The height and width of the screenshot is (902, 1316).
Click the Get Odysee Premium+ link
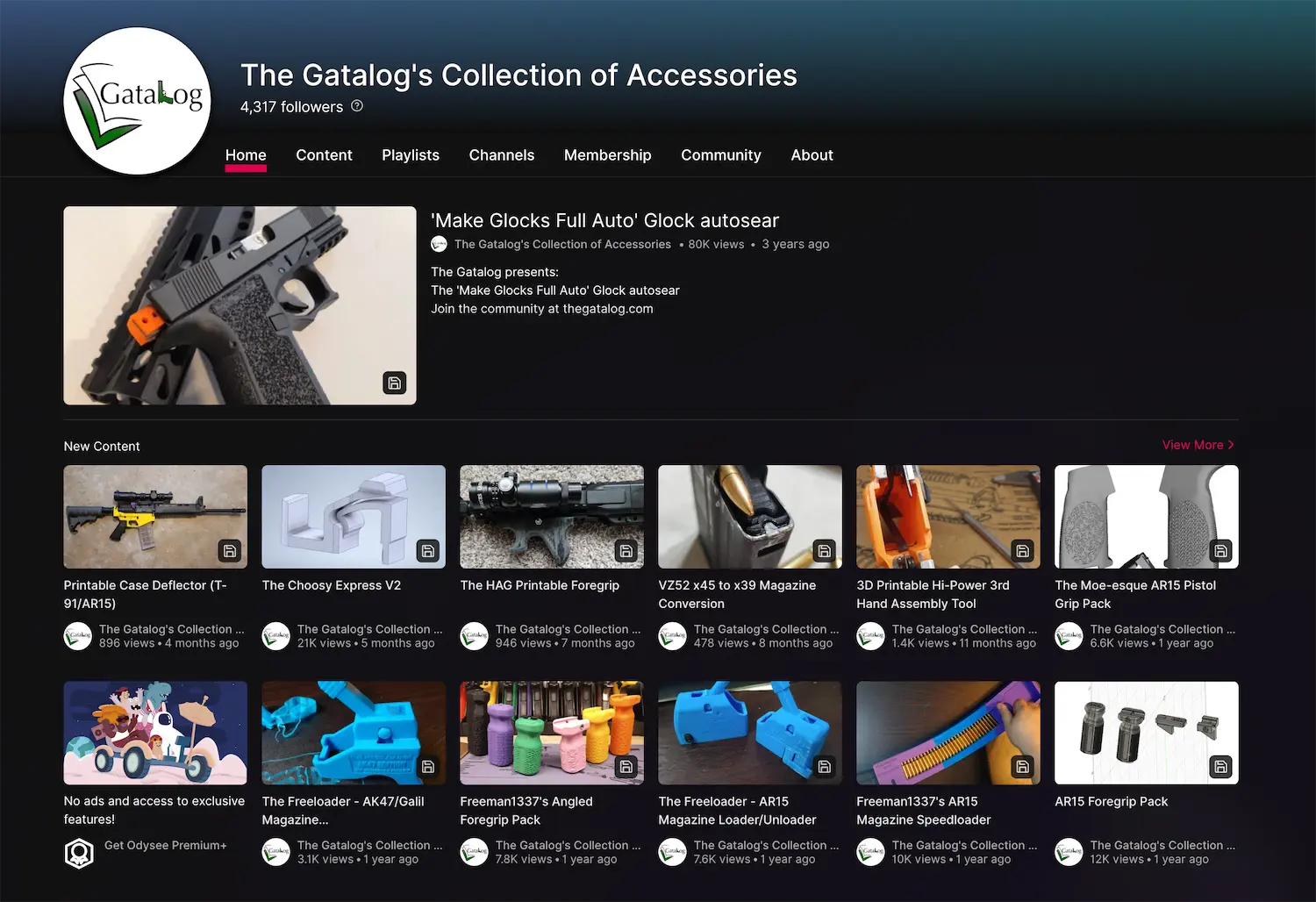tap(166, 845)
